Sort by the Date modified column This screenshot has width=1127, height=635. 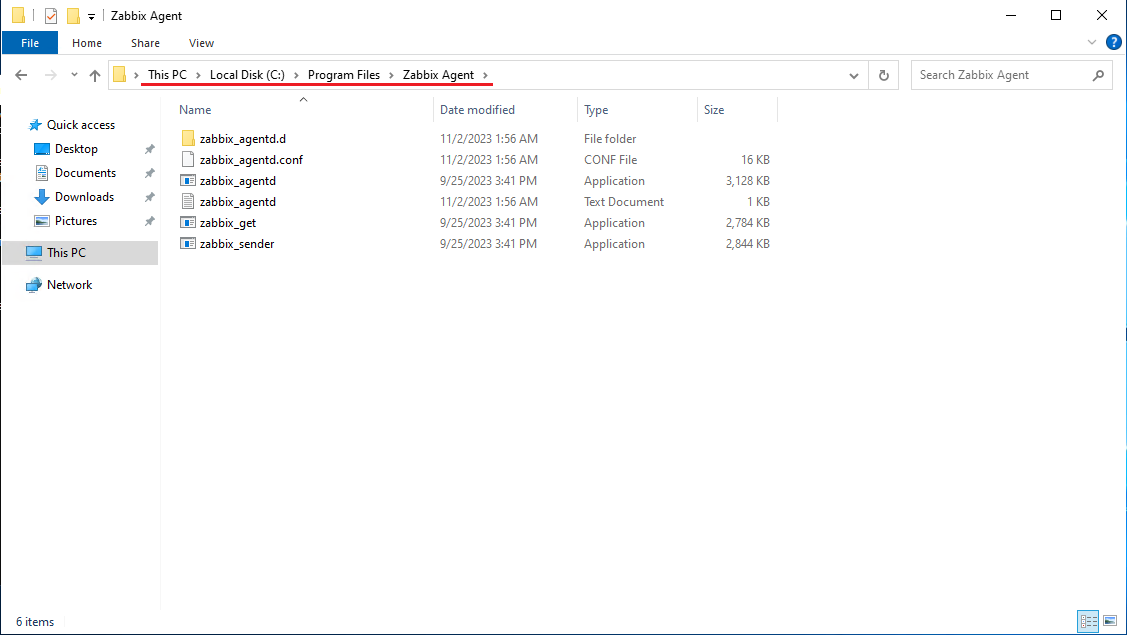pos(477,110)
